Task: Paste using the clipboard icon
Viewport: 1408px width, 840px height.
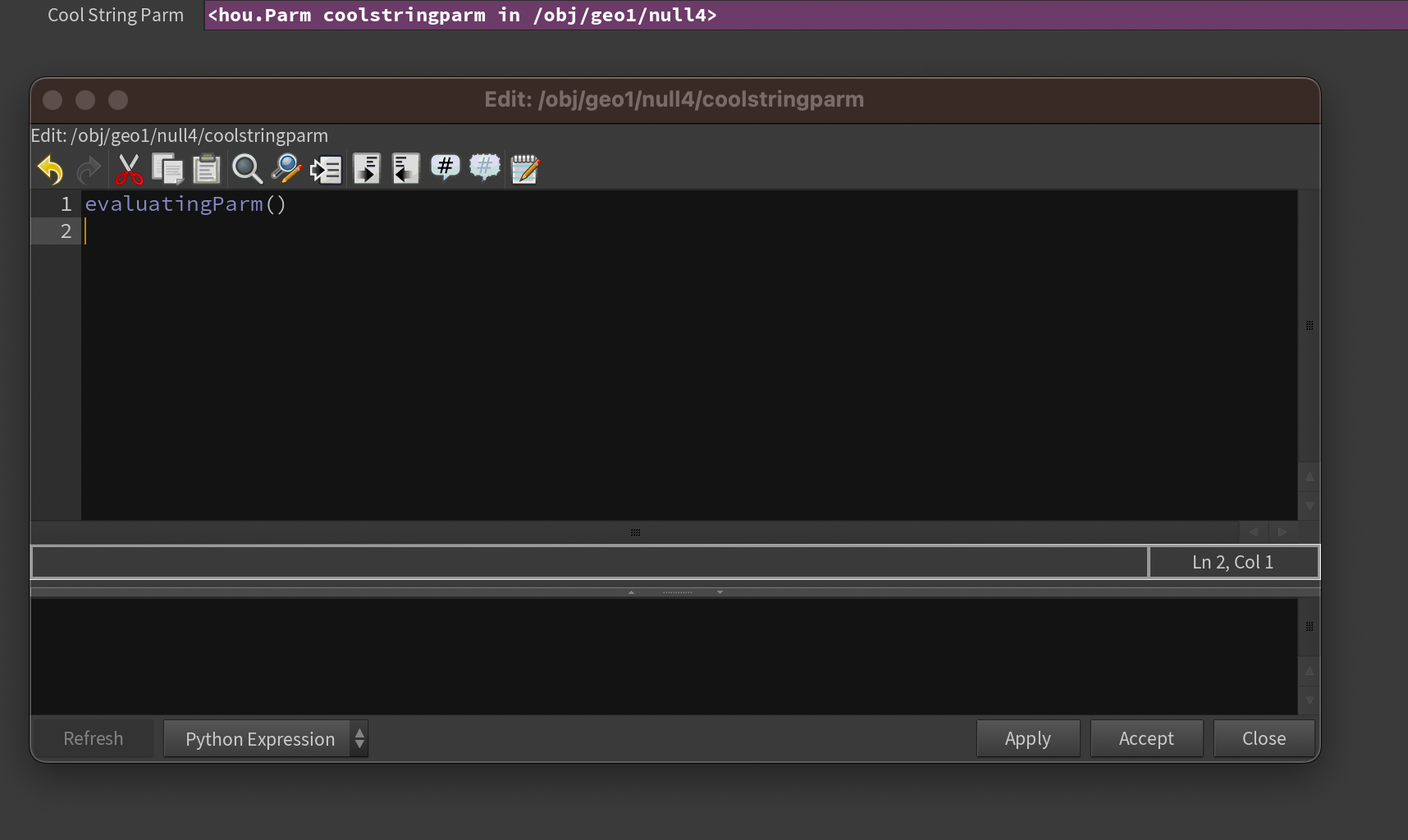Action: point(207,169)
